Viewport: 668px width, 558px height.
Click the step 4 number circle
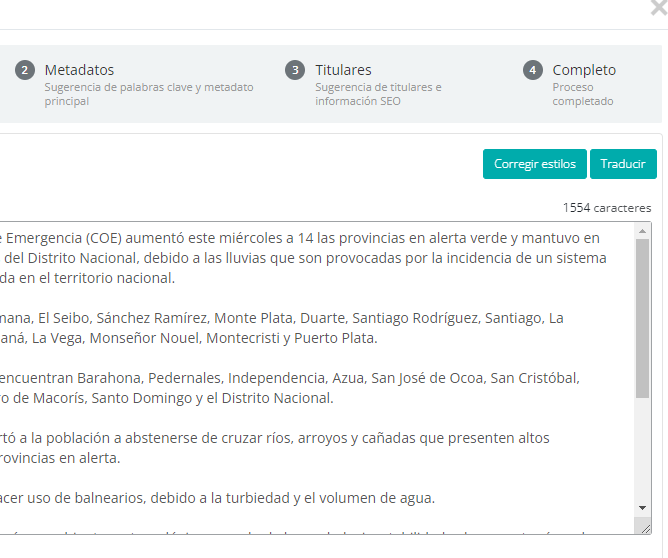pos(533,70)
